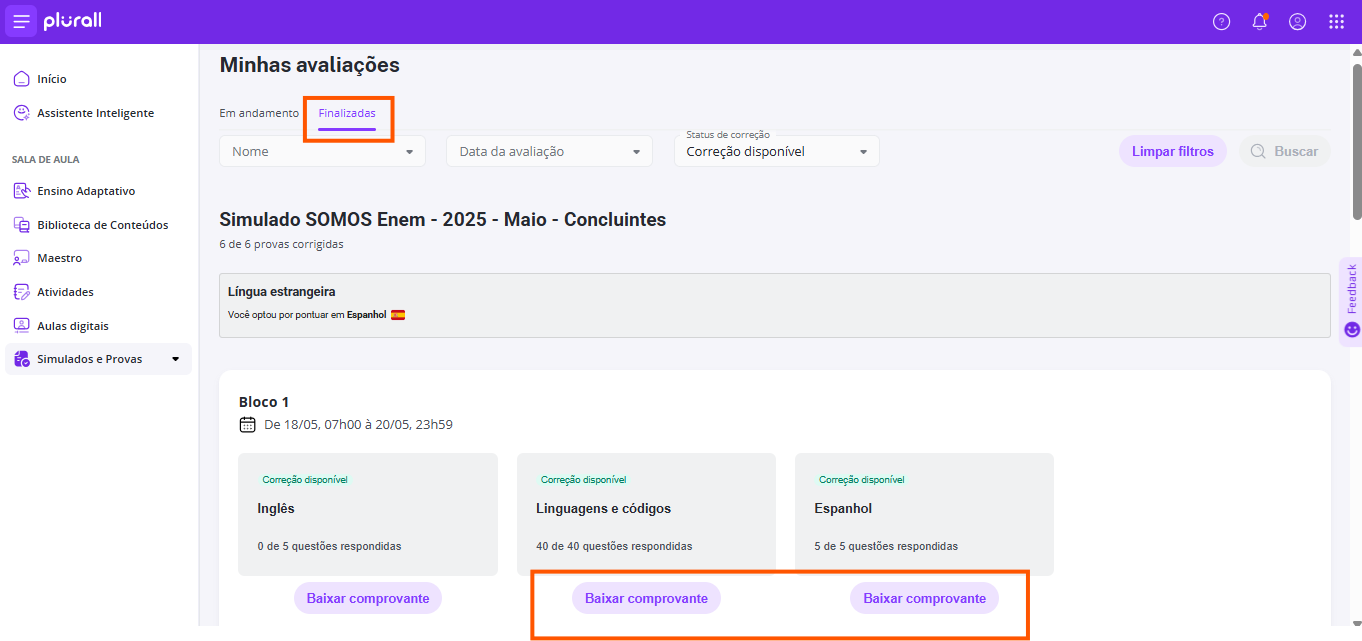Click the Limpar filtros button
This screenshot has width=1362, height=641.
[x=1172, y=152]
